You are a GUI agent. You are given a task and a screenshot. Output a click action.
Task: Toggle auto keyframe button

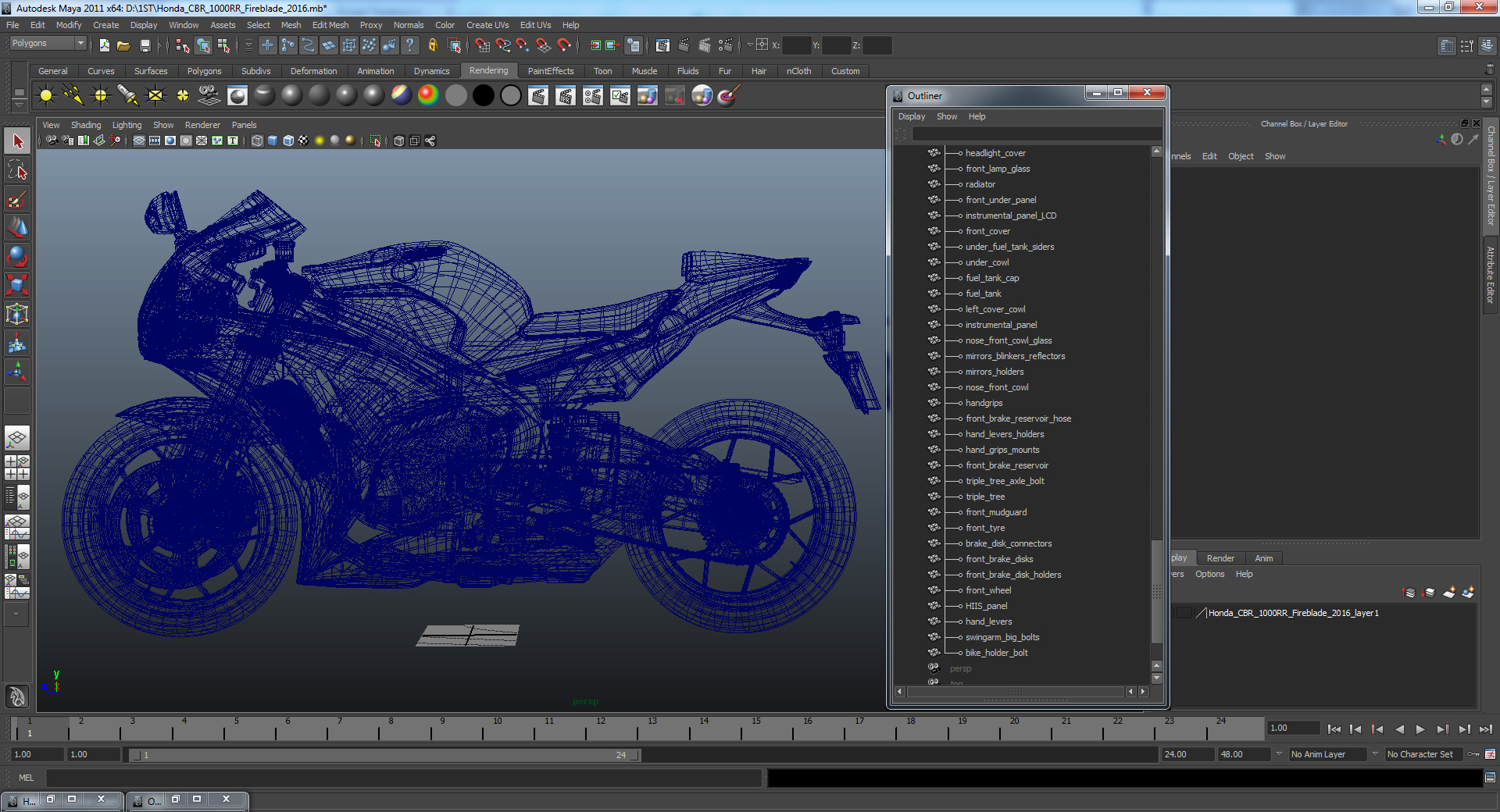[x=1474, y=754]
